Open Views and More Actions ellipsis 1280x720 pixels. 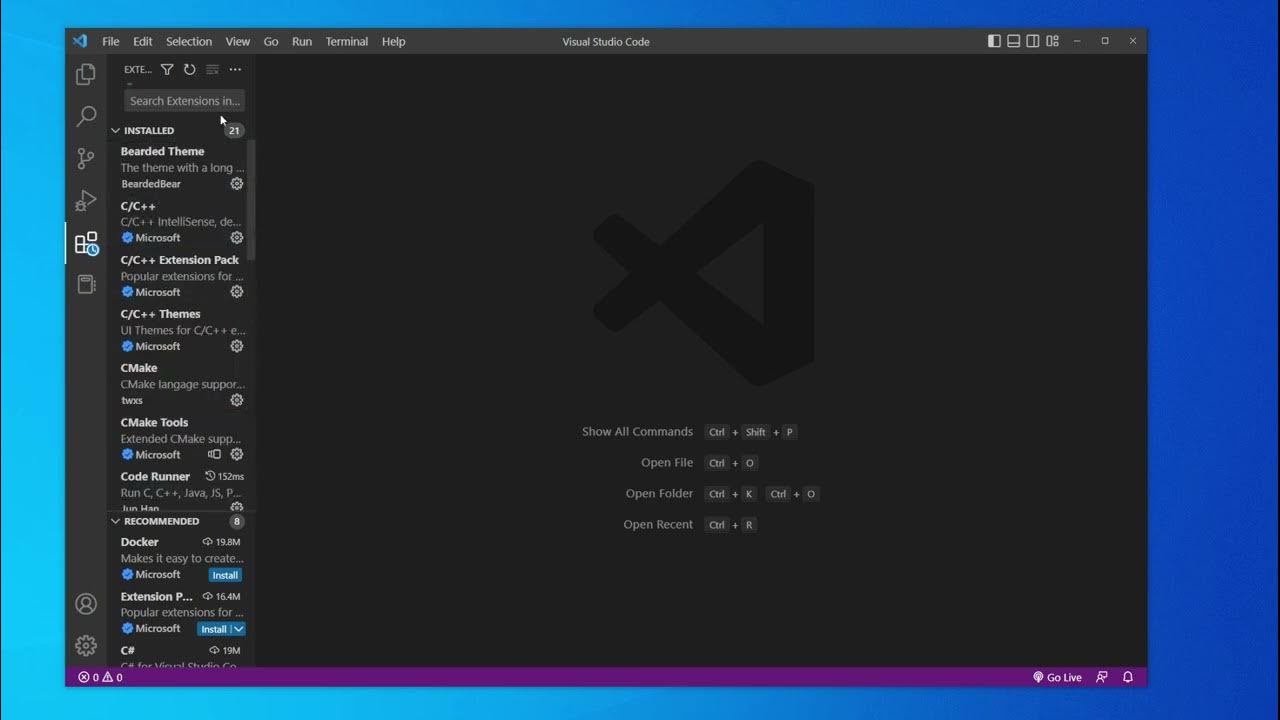pos(235,69)
